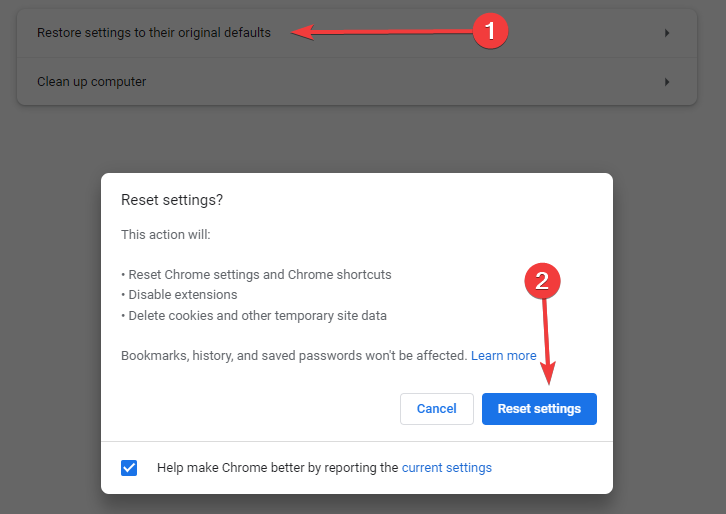Click the 'Reset settings?' dialog heading
Screen dimensions: 726x514
point(172,200)
